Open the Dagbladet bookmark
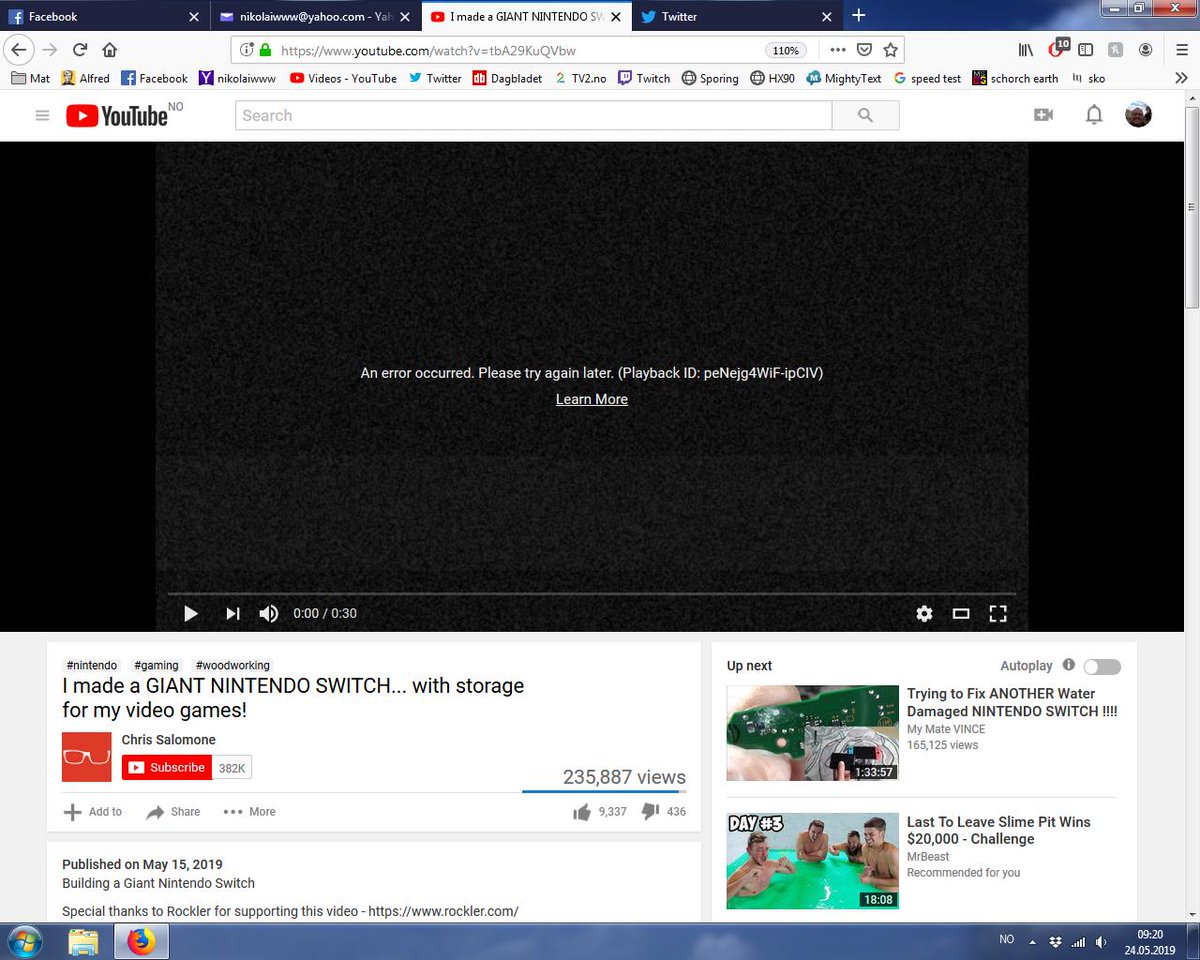 pos(507,78)
